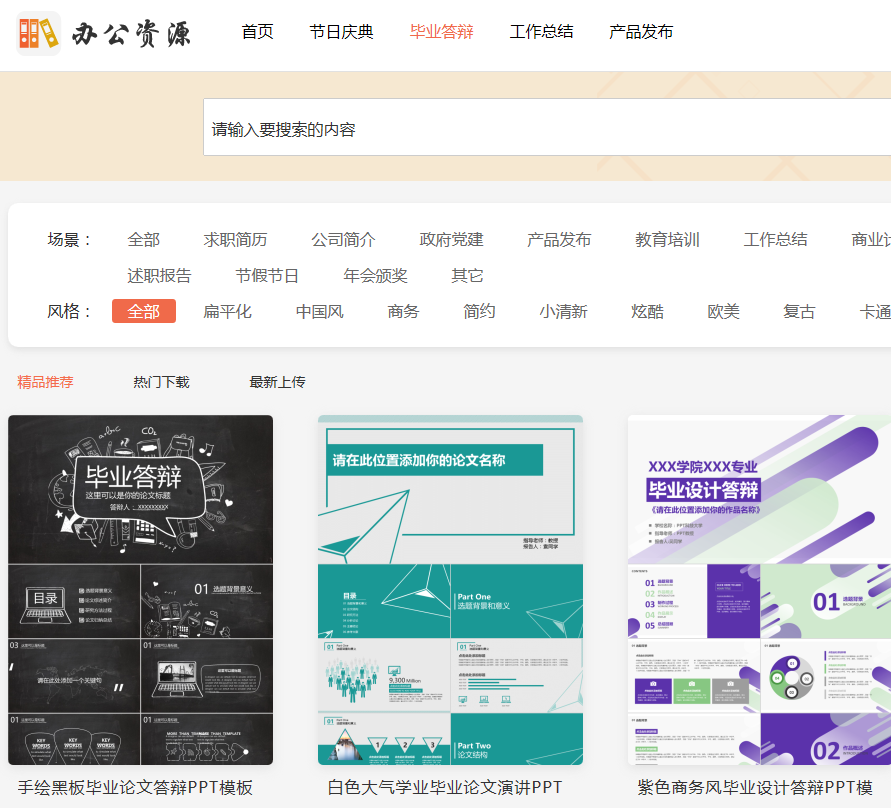The width and height of the screenshot is (891, 808).
Task: Open the purple 毕业设计答辩 template thumbnail
Action: coord(759,590)
